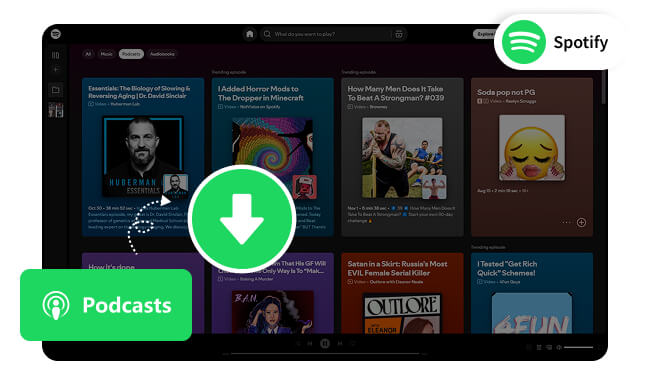Click 'Trending episode' label above the Minecraft card

(x=229, y=72)
